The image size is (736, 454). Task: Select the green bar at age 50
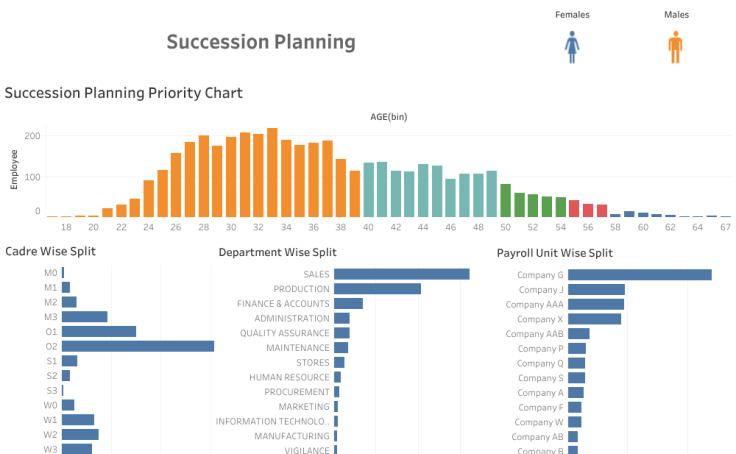coord(505,200)
